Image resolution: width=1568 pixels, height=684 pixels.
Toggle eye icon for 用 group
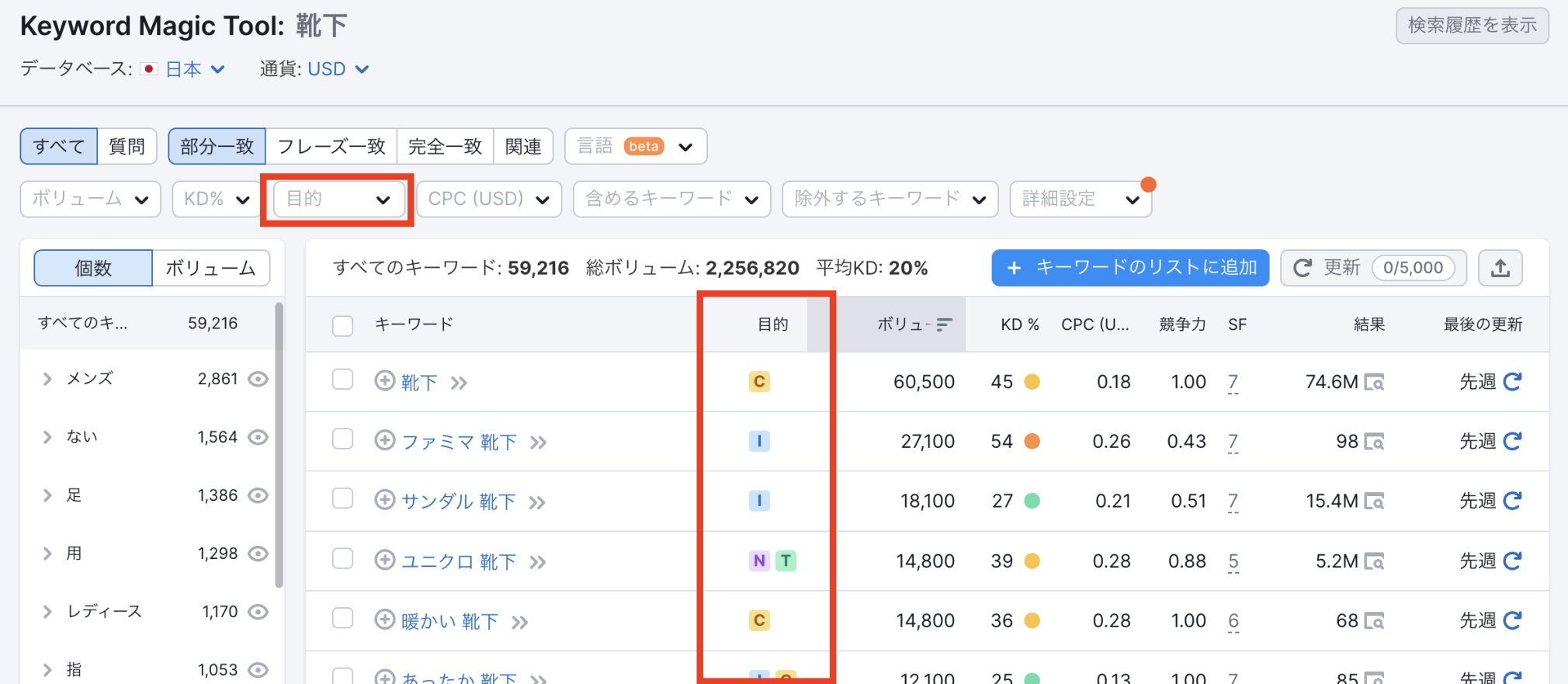tap(258, 554)
